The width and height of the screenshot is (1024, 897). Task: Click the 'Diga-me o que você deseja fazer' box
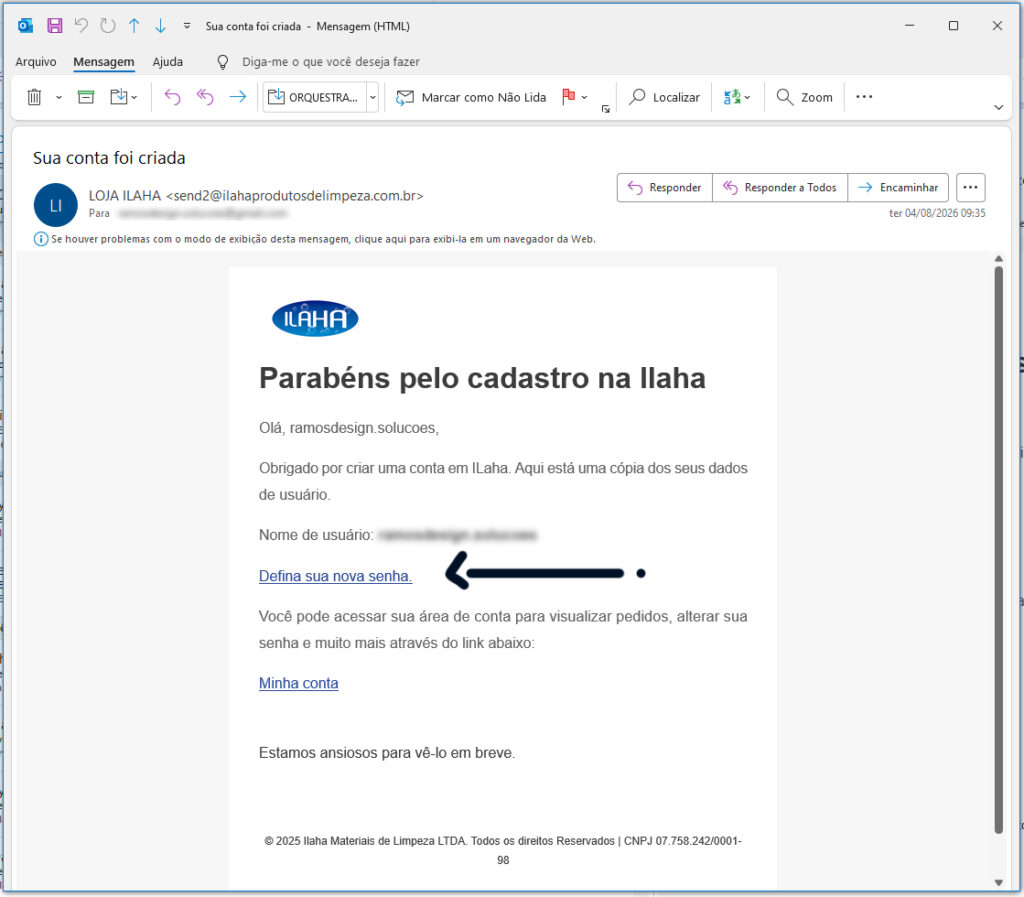click(330, 61)
